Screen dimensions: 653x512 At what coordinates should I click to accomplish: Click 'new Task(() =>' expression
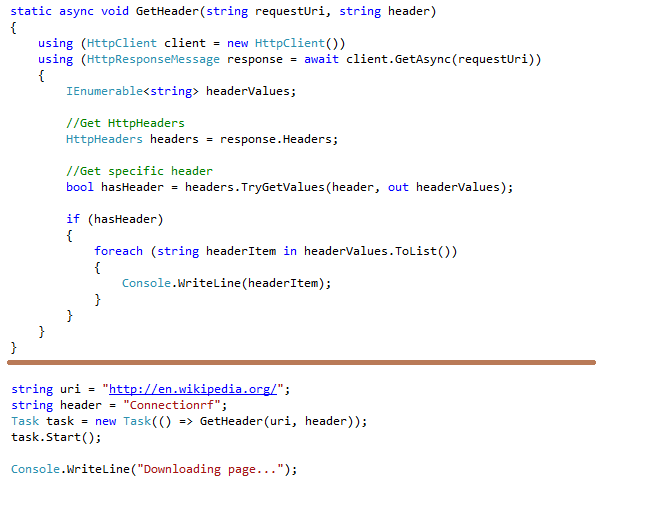[x=144, y=421]
